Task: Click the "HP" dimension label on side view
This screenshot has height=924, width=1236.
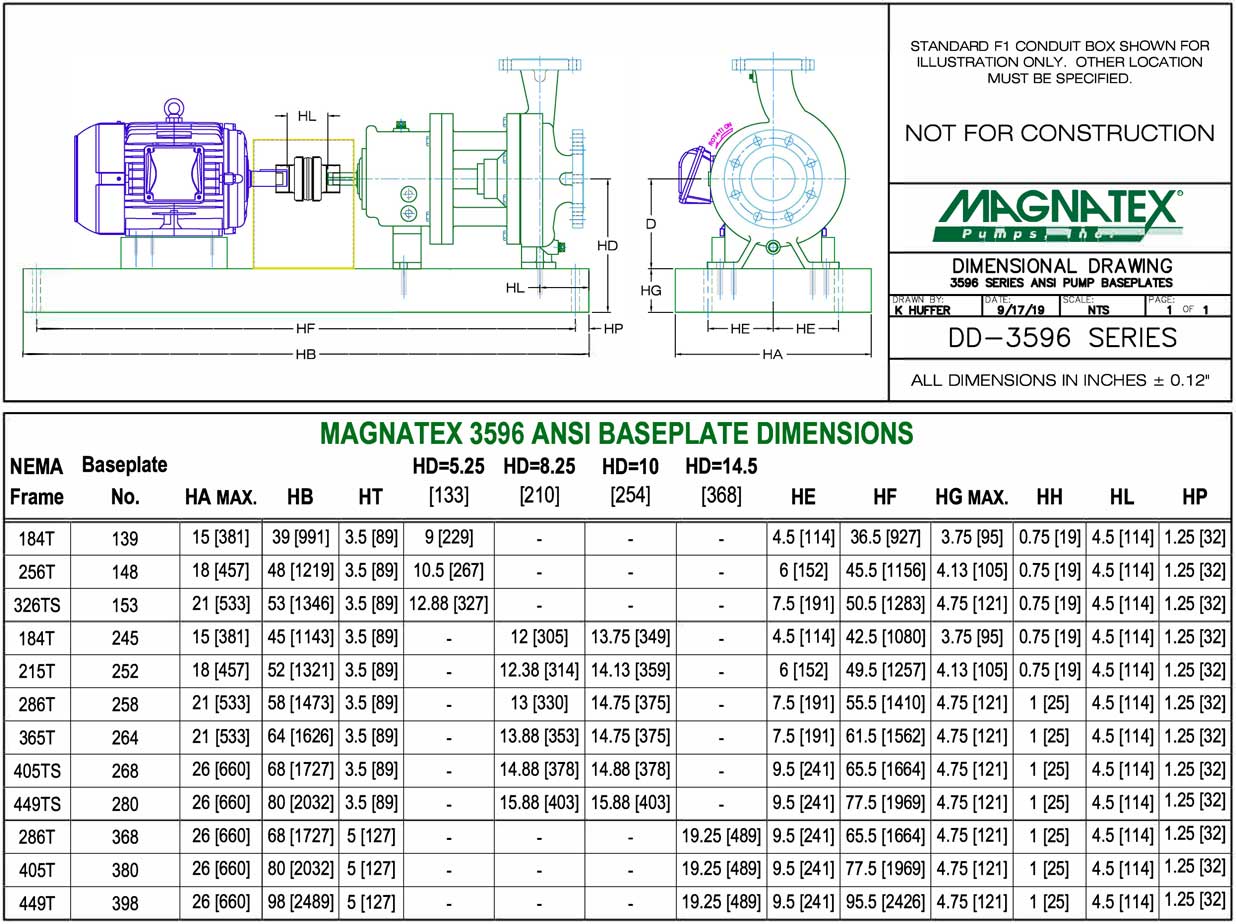Action: (612, 327)
